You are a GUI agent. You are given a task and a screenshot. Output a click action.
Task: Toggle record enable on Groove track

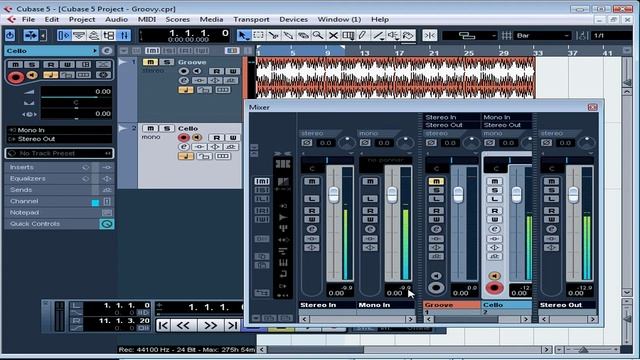[x=184, y=71]
